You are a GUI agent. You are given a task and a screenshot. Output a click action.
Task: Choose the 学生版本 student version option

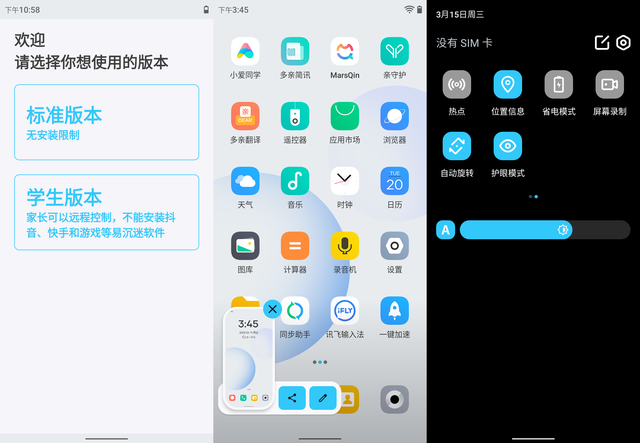click(107, 212)
